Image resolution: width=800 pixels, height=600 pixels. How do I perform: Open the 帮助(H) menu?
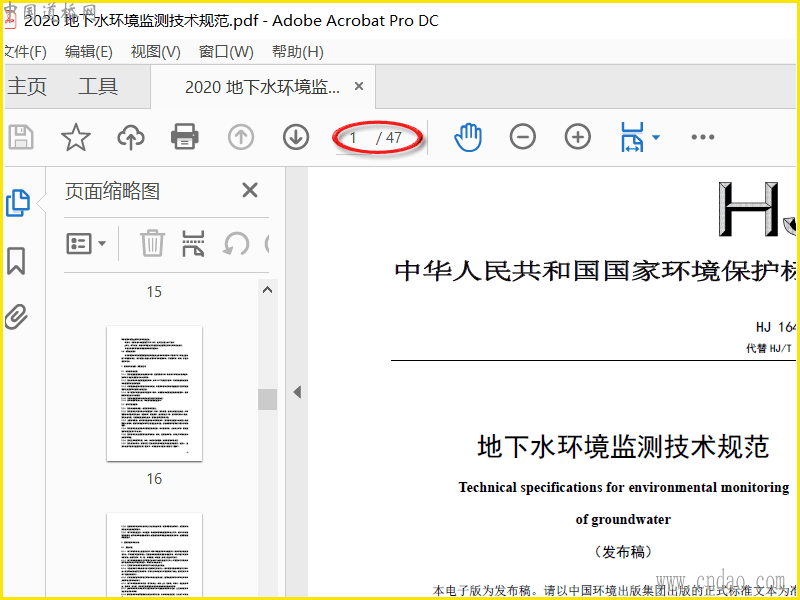pos(298,52)
